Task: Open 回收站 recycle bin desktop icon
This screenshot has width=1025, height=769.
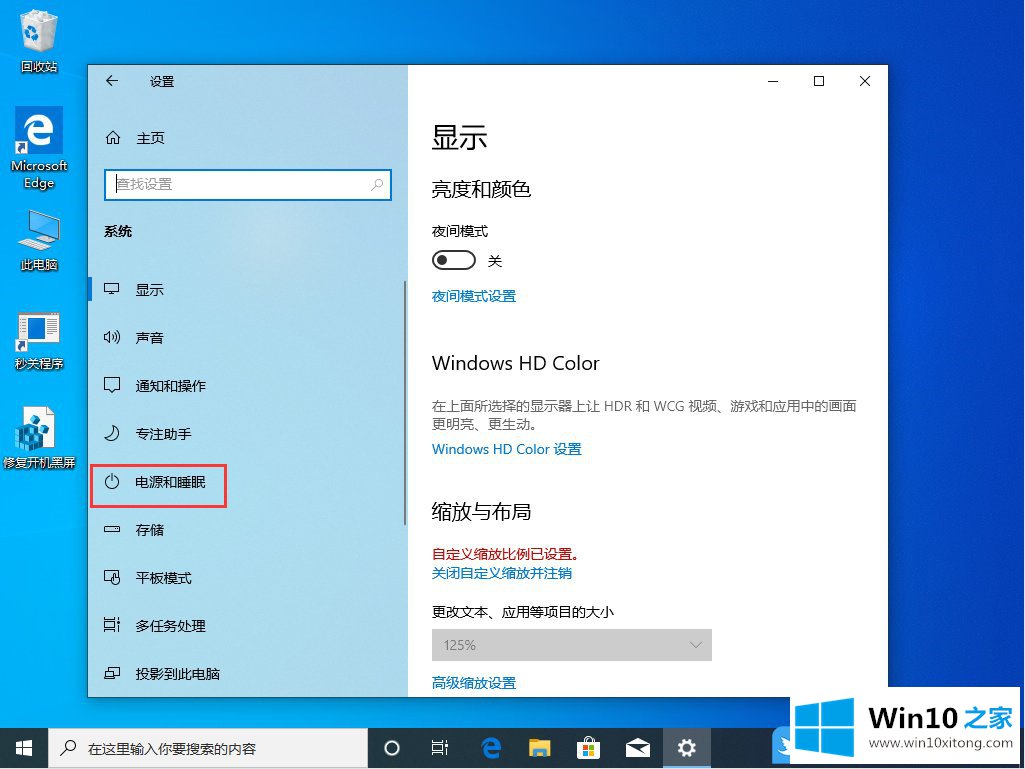Action: pos(39,39)
